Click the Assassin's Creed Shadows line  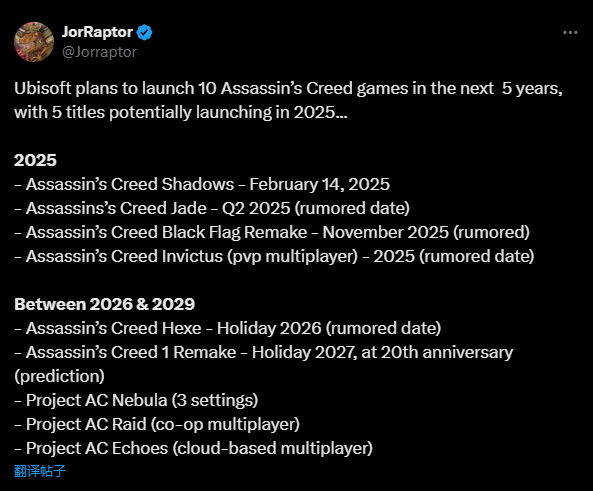point(202,184)
